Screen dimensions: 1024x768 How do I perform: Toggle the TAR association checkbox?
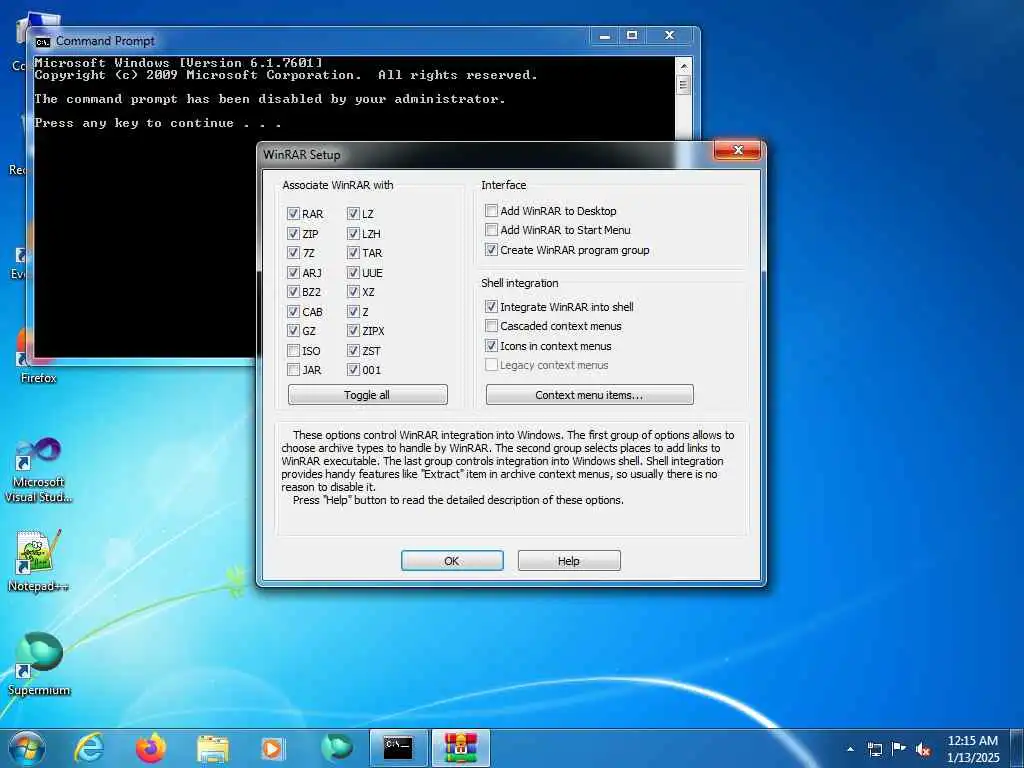(353, 253)
